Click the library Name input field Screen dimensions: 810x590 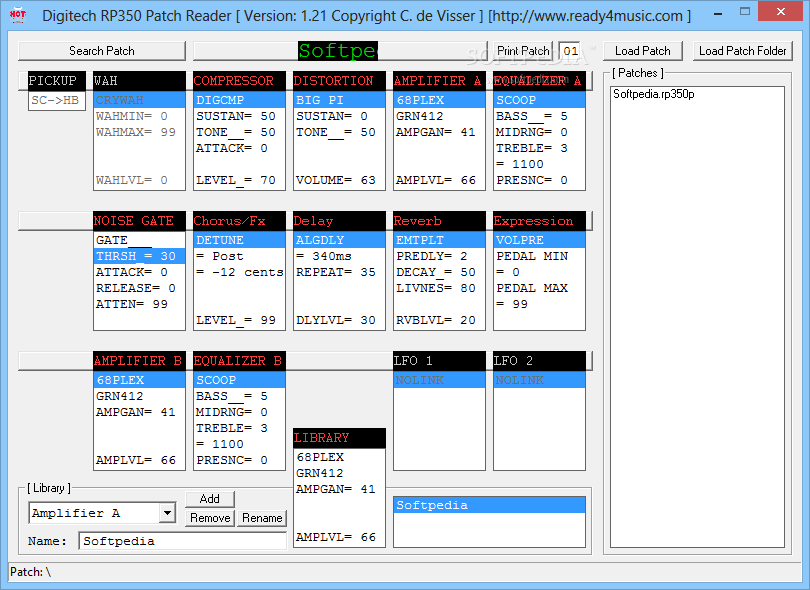[182, 541]
